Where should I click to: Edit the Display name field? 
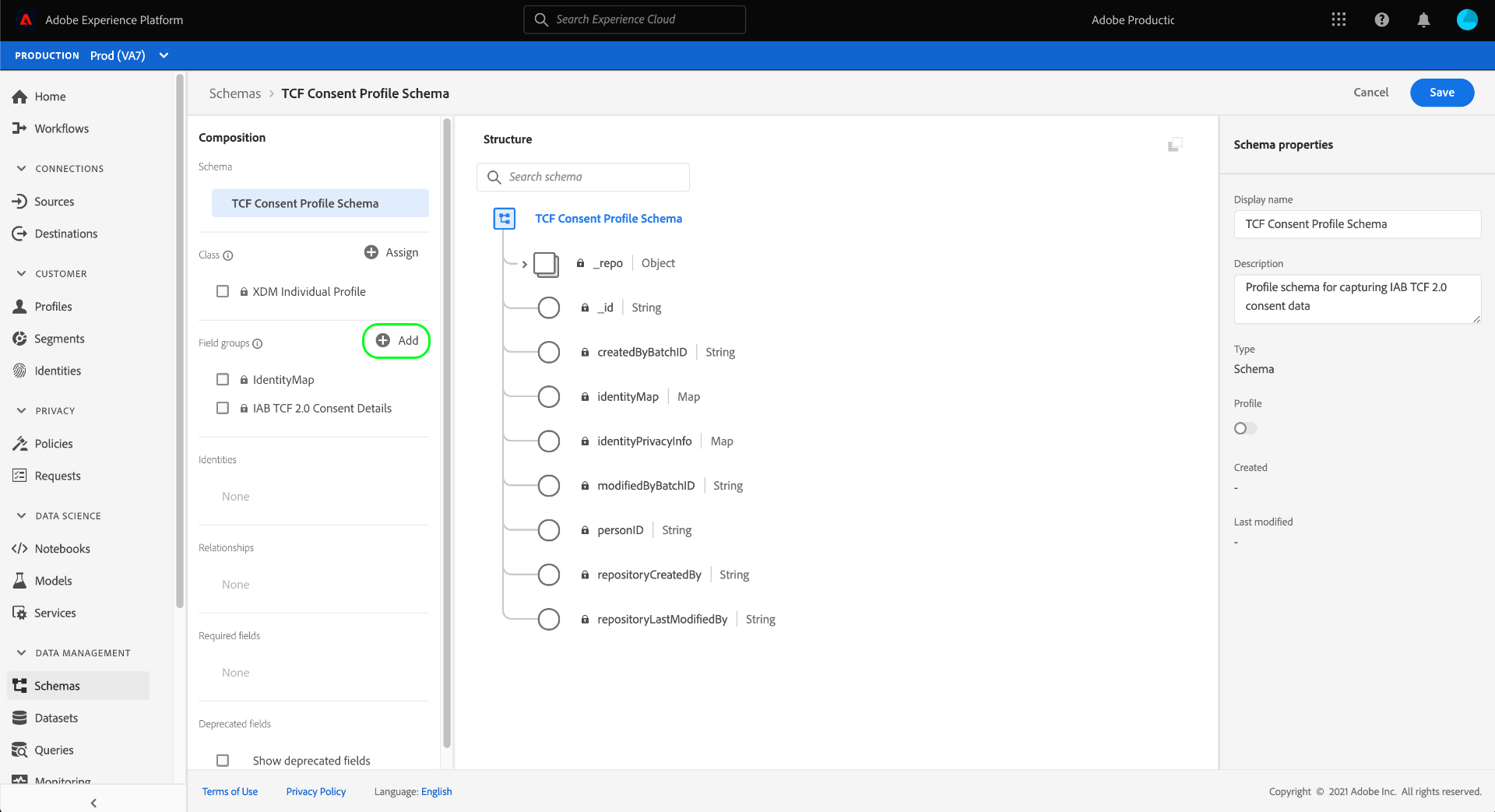(x=1357, y=224)
